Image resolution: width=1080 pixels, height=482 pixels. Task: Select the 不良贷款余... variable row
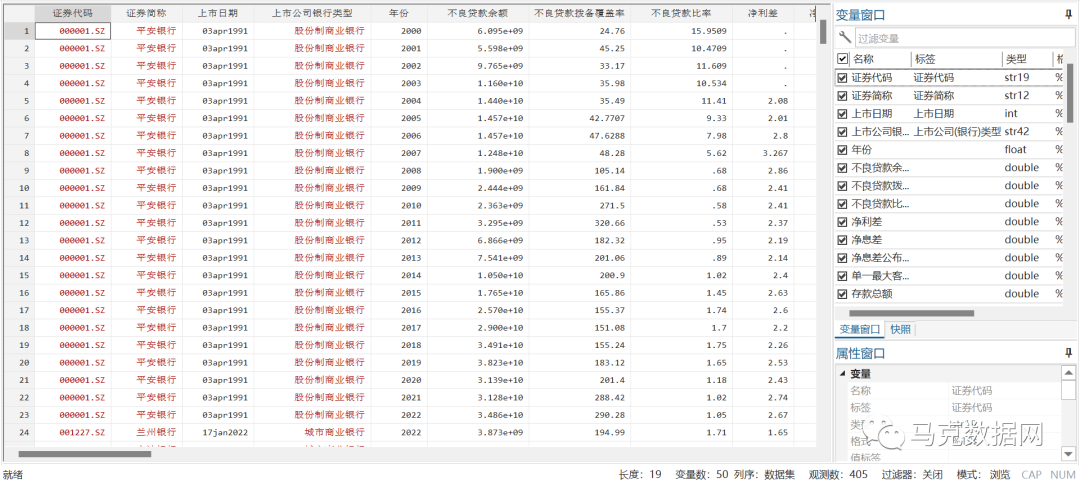tap(951, 167)
